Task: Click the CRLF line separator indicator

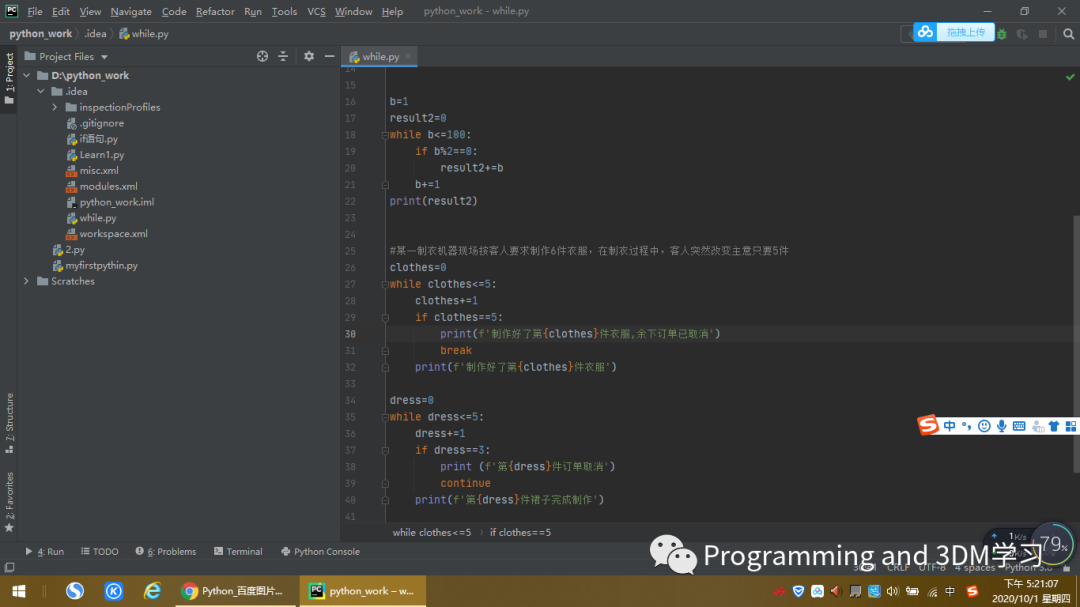Action: [x=898, y=567]
